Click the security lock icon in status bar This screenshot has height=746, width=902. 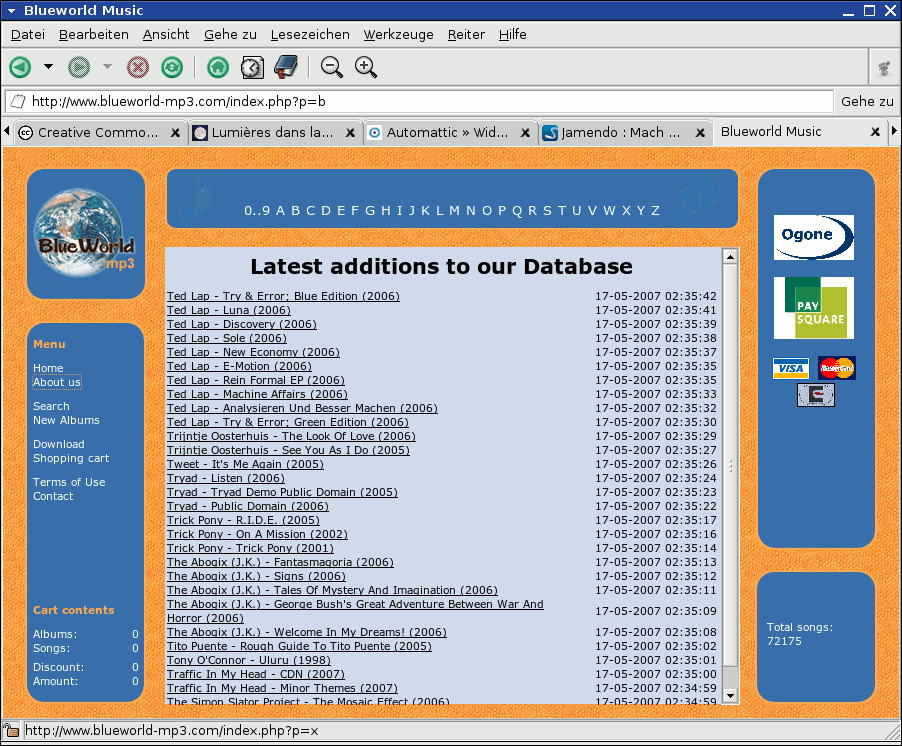(x=11, y=731)
